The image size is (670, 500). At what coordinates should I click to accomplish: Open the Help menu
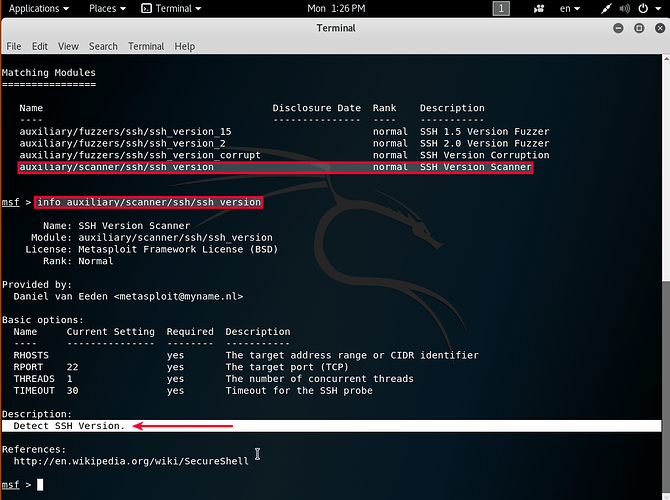click(x=184, y=46)
